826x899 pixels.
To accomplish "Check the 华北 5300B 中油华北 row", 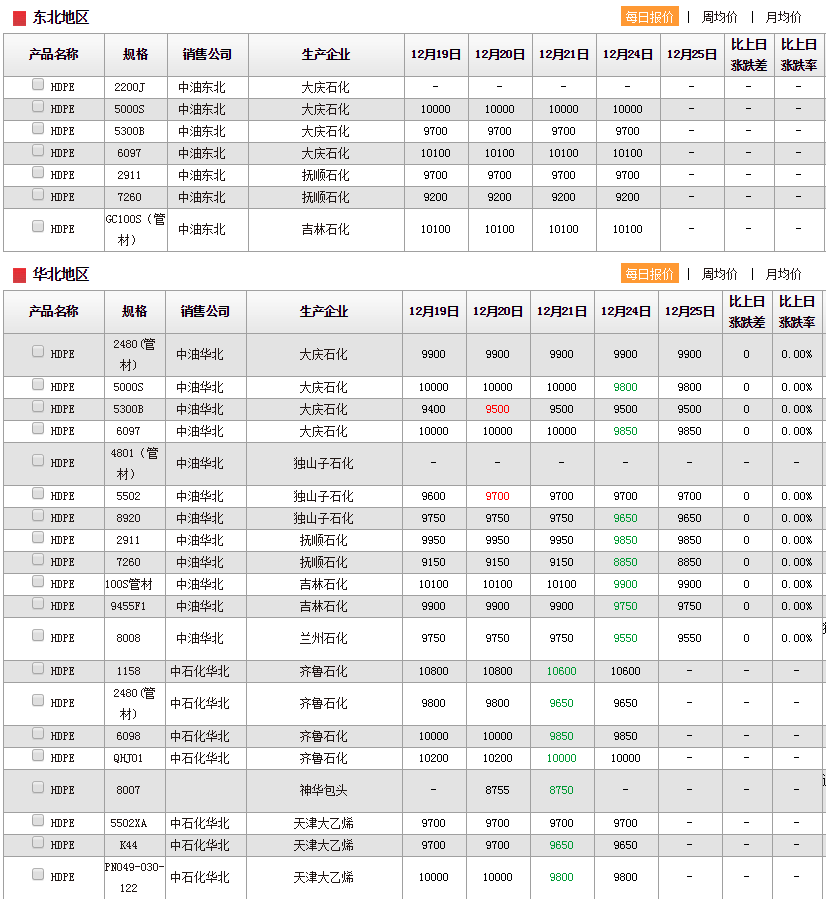I will (x=38, y=406).
